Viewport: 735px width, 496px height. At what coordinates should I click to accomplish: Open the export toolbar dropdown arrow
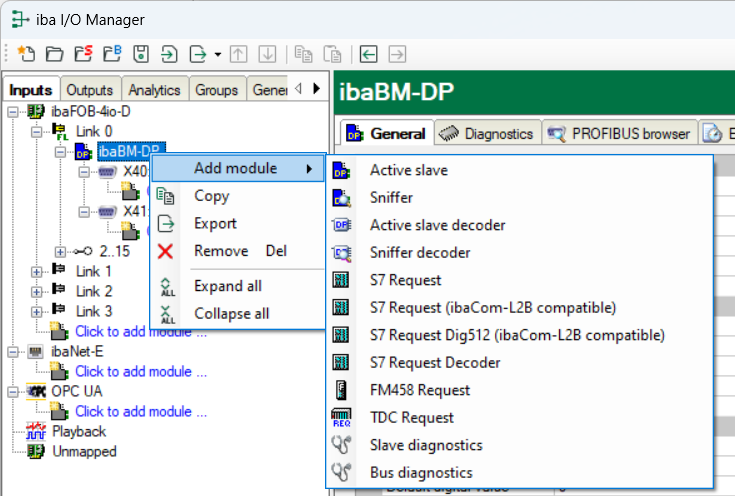(218, 54)
